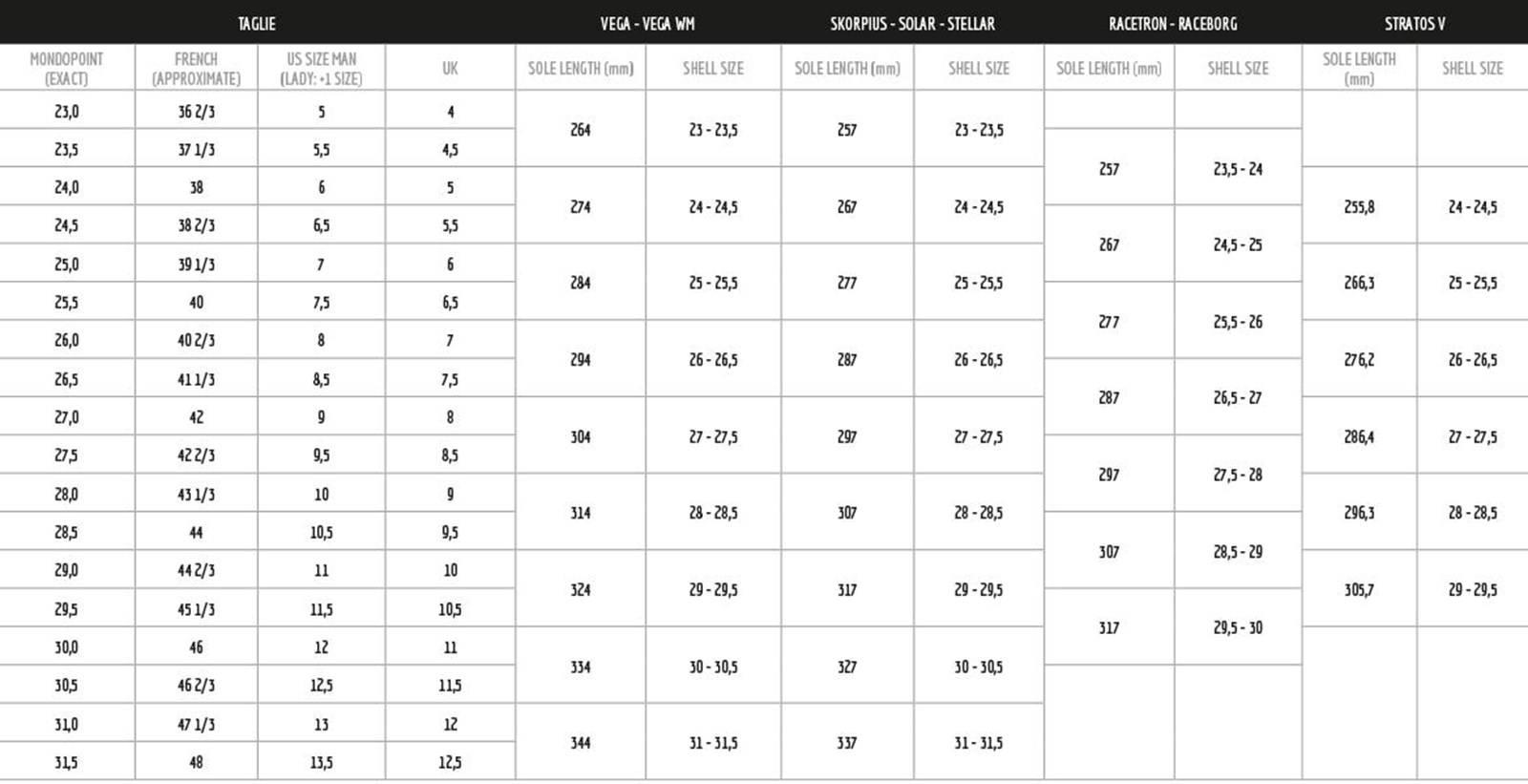Select the UK column header

(x=450, y=68)
